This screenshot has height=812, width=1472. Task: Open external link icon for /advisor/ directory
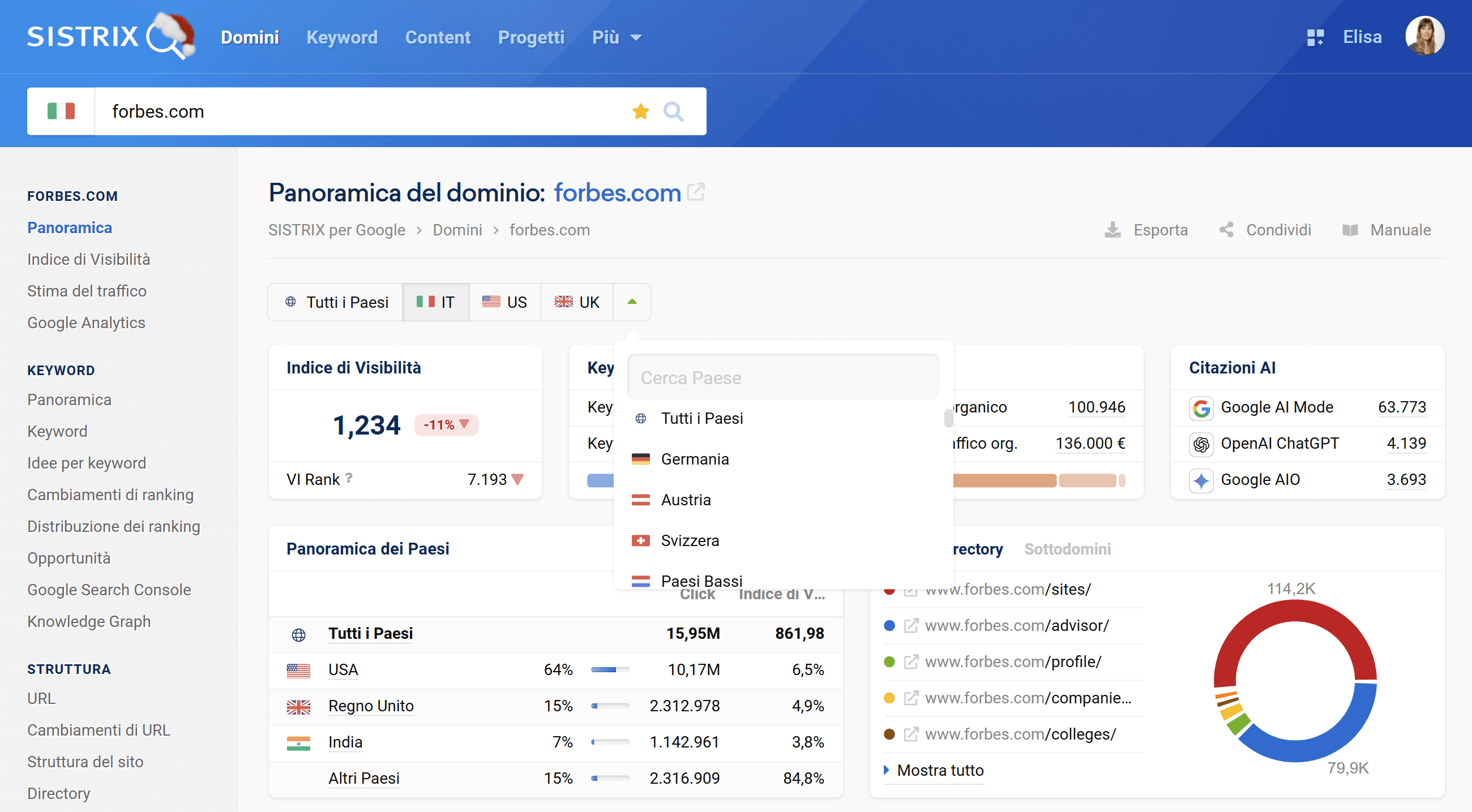pyautogui.click(x=911, y=625)
